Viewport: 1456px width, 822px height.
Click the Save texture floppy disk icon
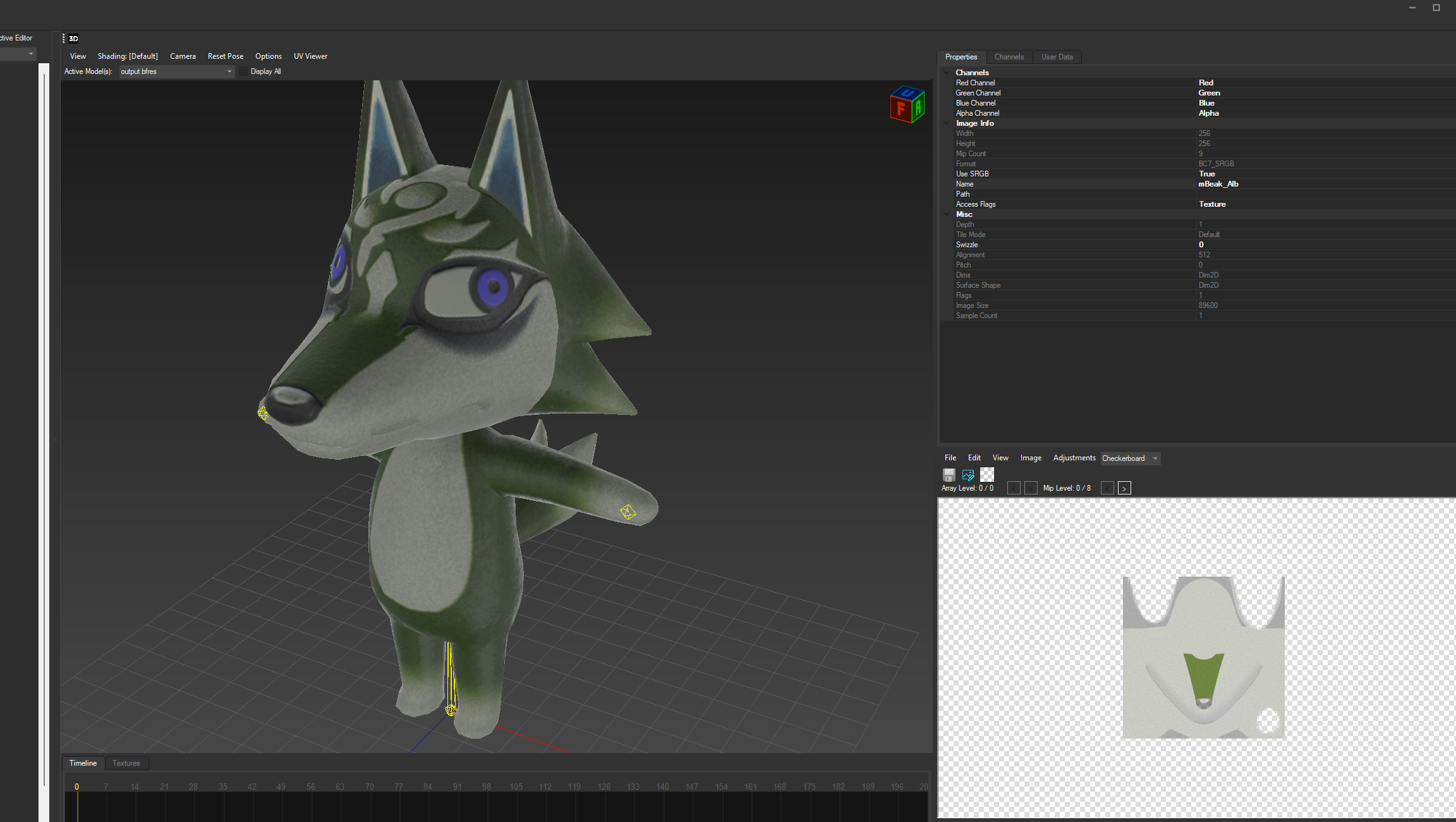pyautogui.click(x=949, y=474)
